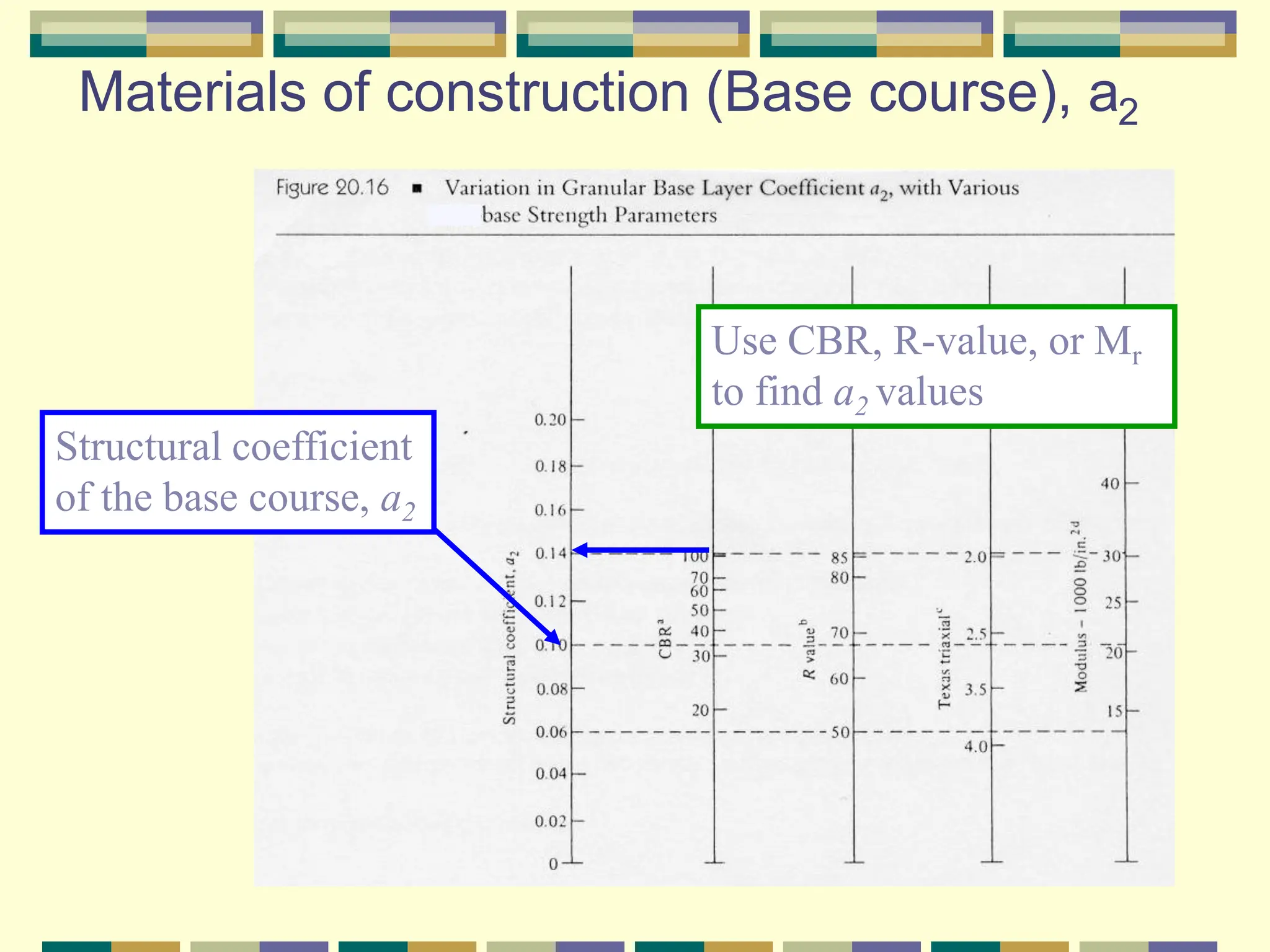1270x952 pixels.
Task: Click the 2.0 mark on Texas triaxial scale
Action: coord(975,557)
